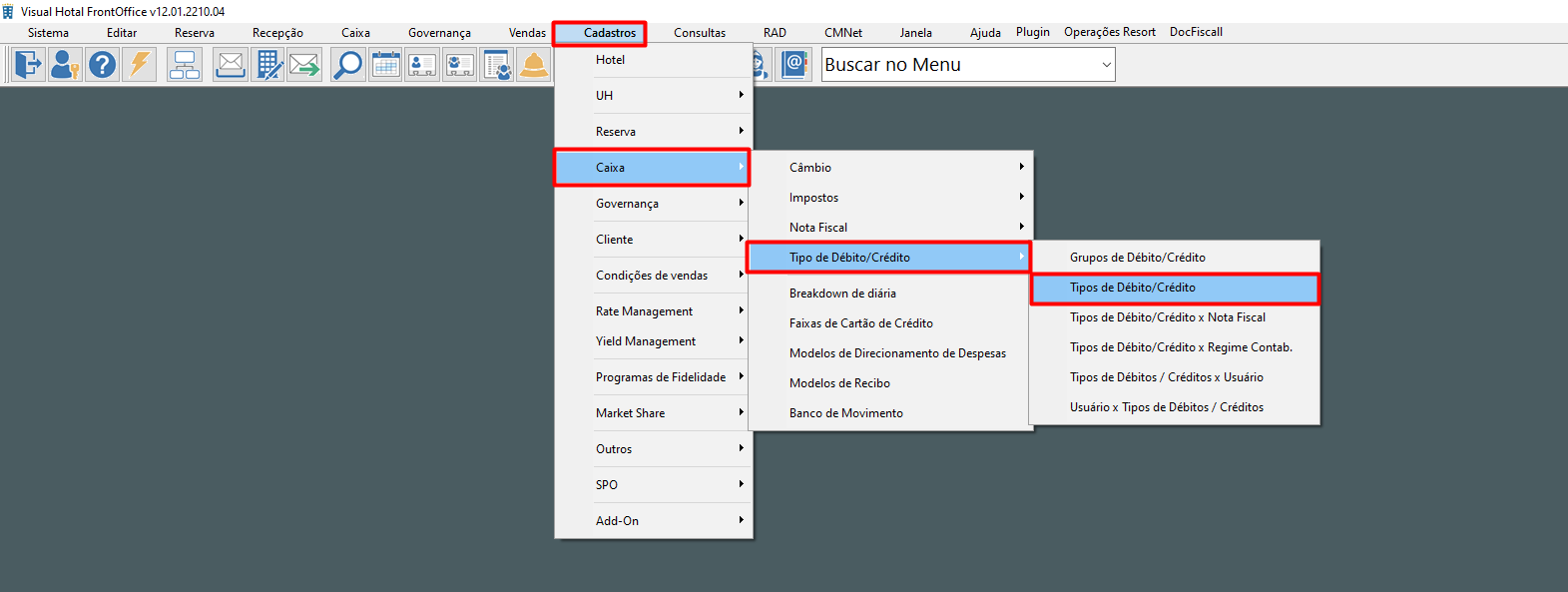
Task: Open the Vendas menu
Action: tap(527, 33)
